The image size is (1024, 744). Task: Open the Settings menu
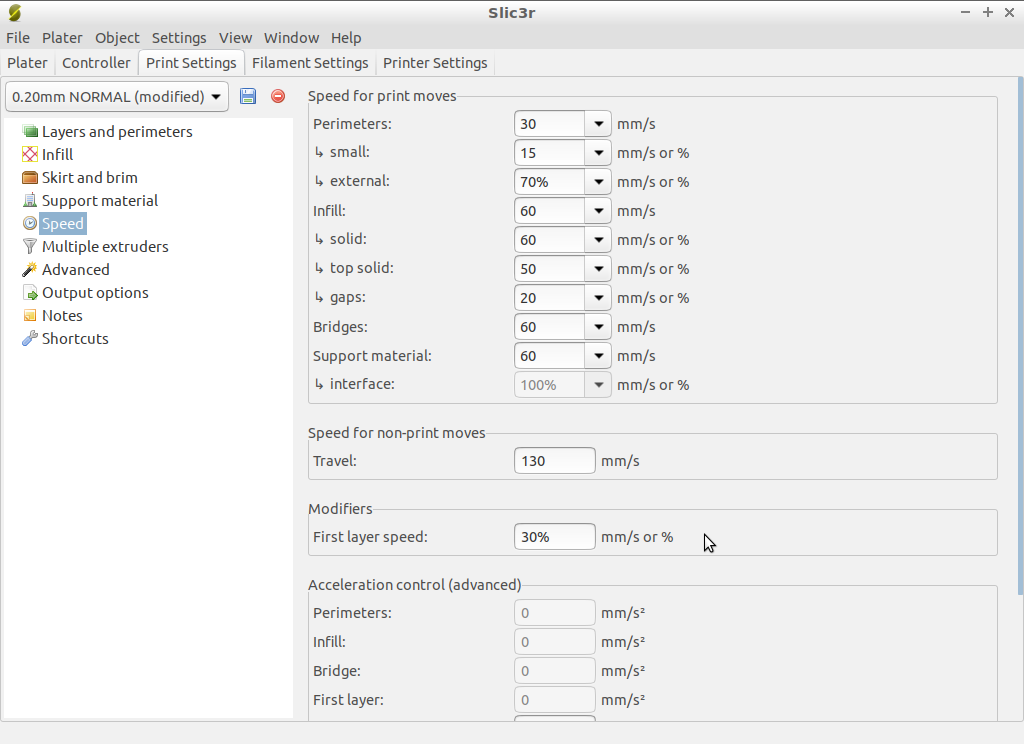click(x=179, y=38)
